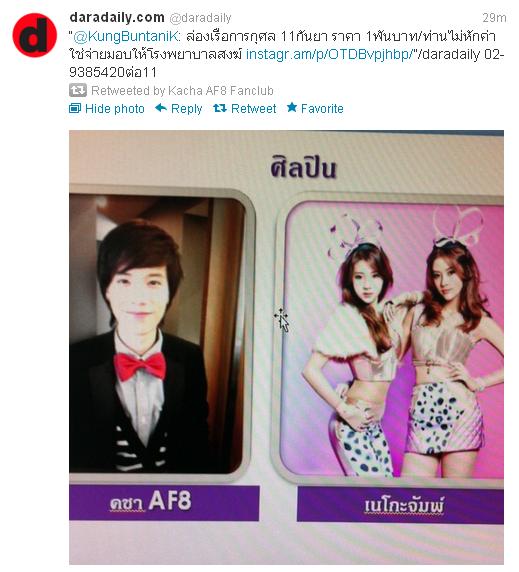The width and height of the screenshot is (519, 572).
Task: Open the @daradaily handle
Action: pyautogui.click(x=201, y=18)
